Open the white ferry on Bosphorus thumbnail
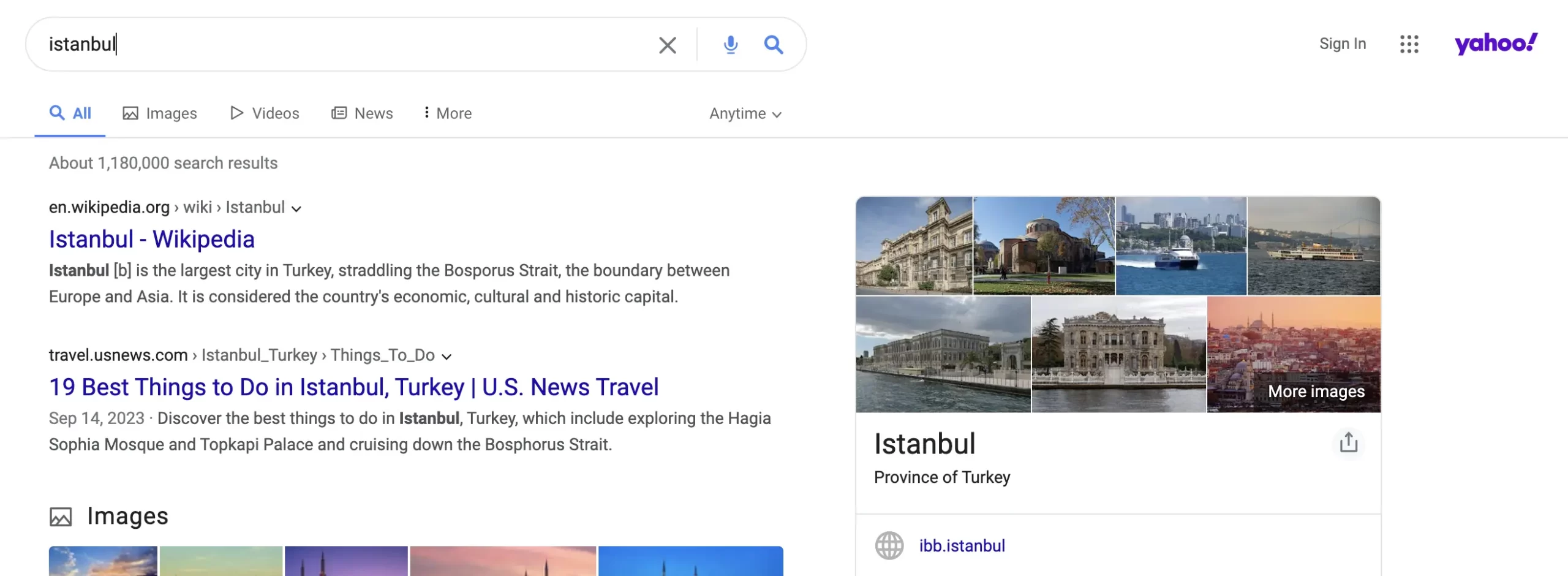1568x576 pixels. point(1314,246)
